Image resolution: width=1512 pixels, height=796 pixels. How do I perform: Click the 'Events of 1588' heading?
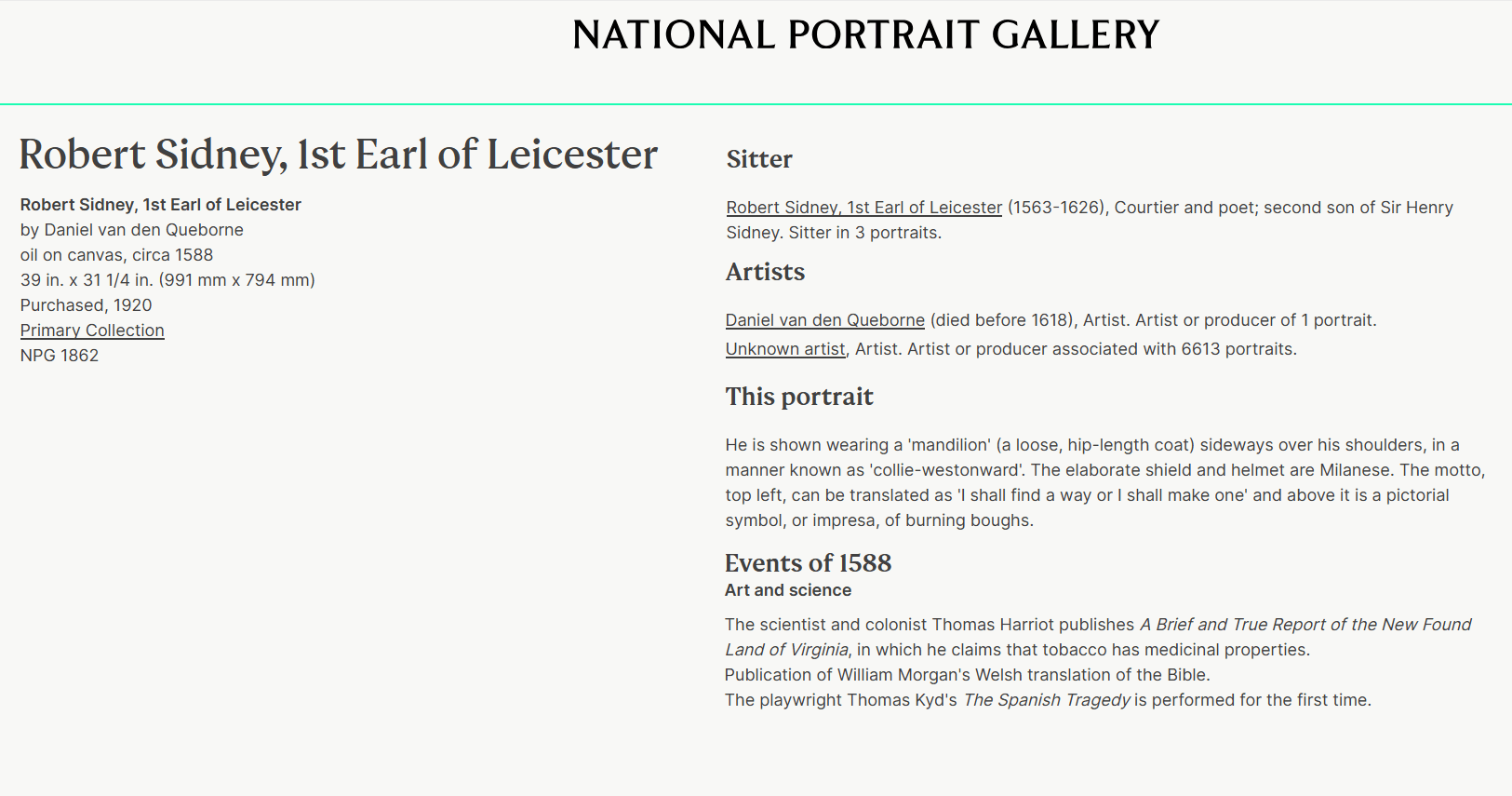point(808,563)
